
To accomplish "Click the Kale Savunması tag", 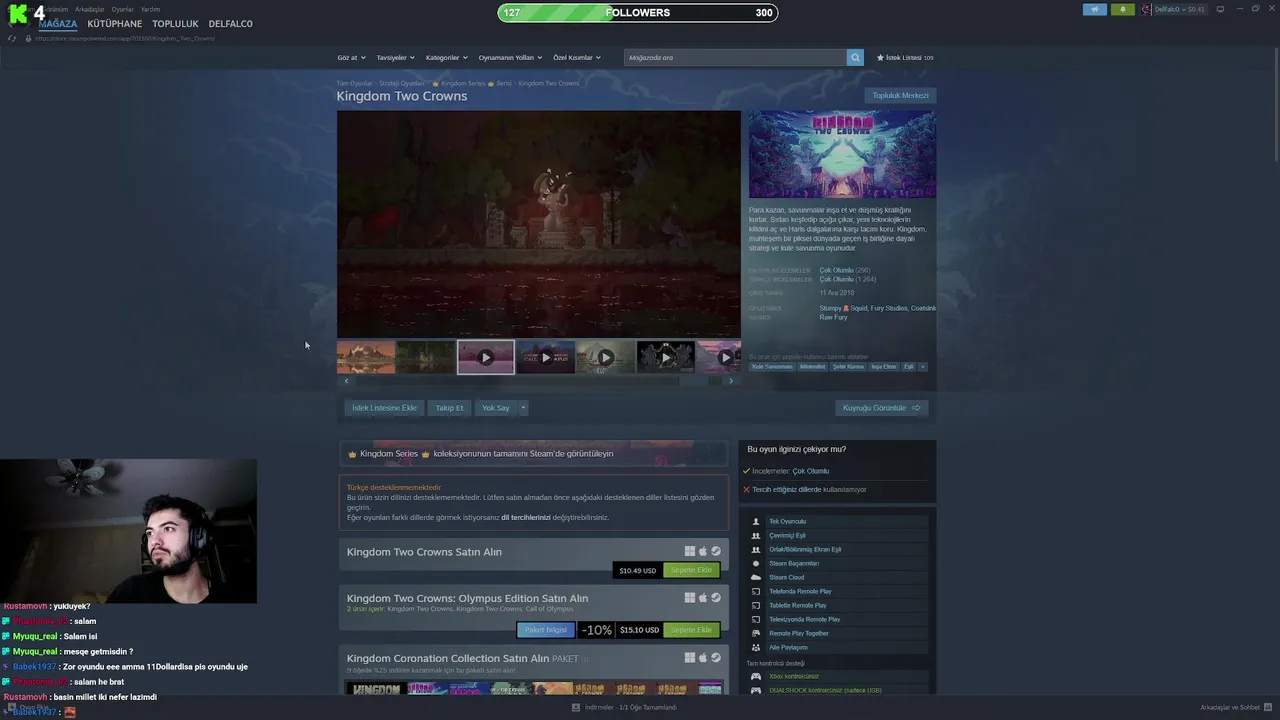I will (x=772, y=367).
